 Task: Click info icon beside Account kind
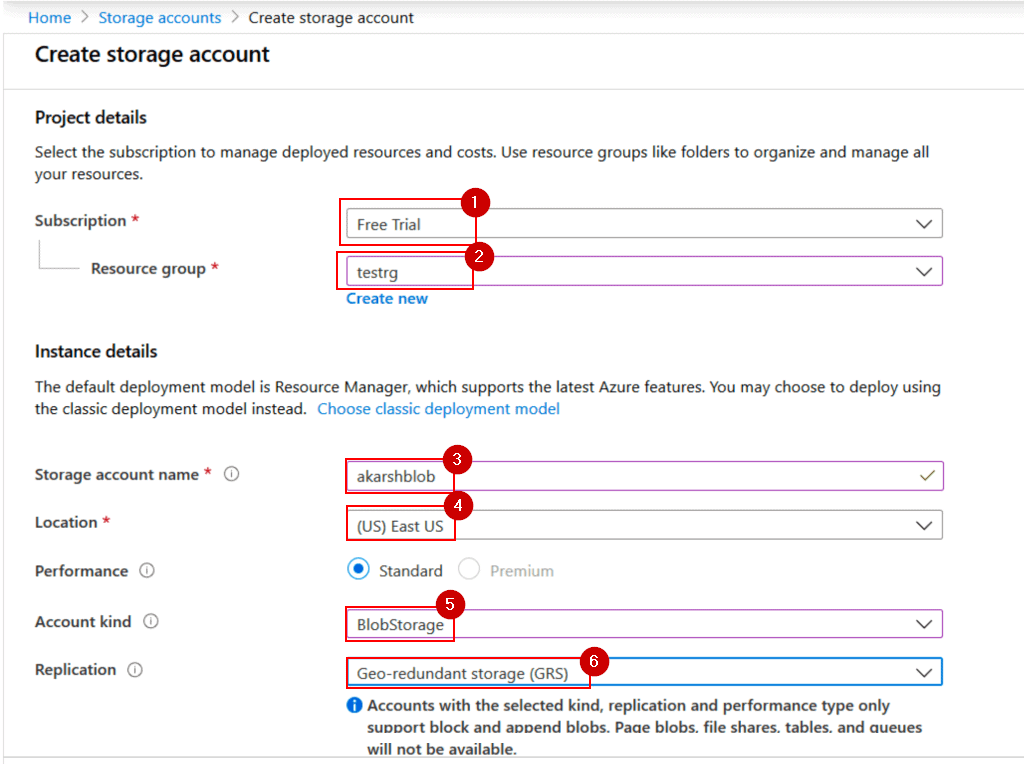tap(151, 622)
